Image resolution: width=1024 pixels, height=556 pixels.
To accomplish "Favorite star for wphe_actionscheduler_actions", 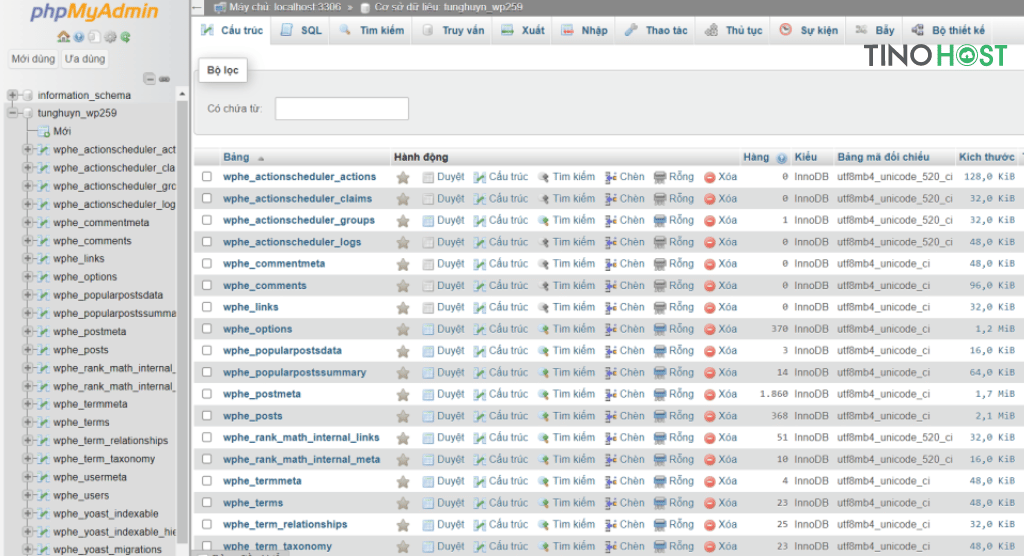I will pyautogui.click(x=403, y=177).
